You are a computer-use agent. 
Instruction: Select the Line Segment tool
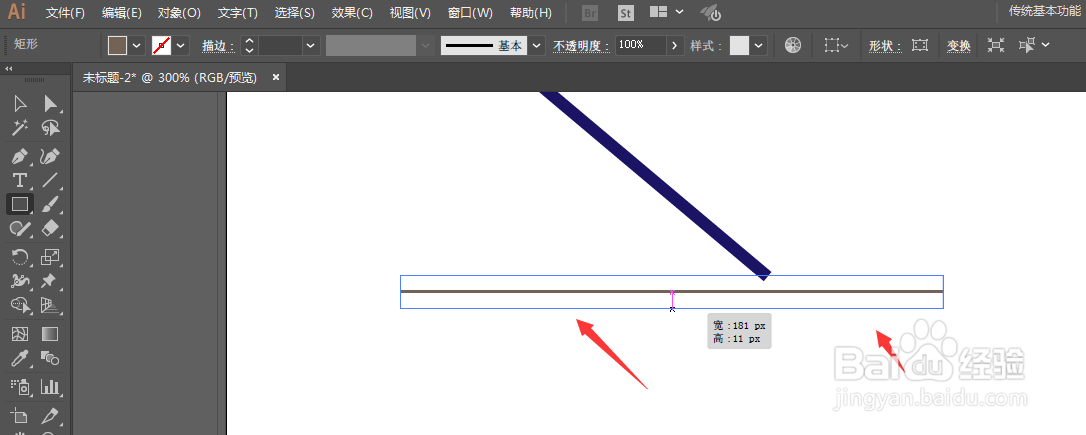click(x=50, y=180)
